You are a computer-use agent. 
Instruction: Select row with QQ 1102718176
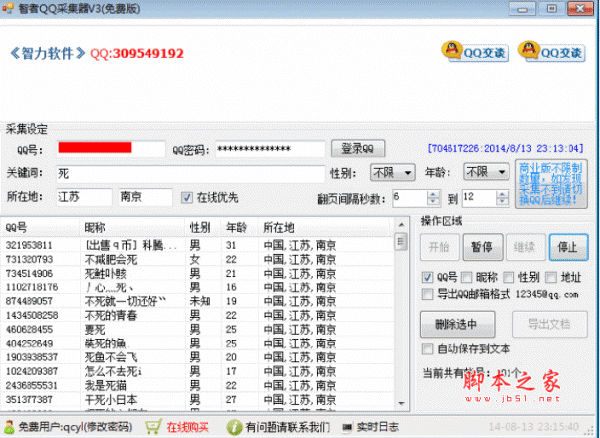pos(197,287)
